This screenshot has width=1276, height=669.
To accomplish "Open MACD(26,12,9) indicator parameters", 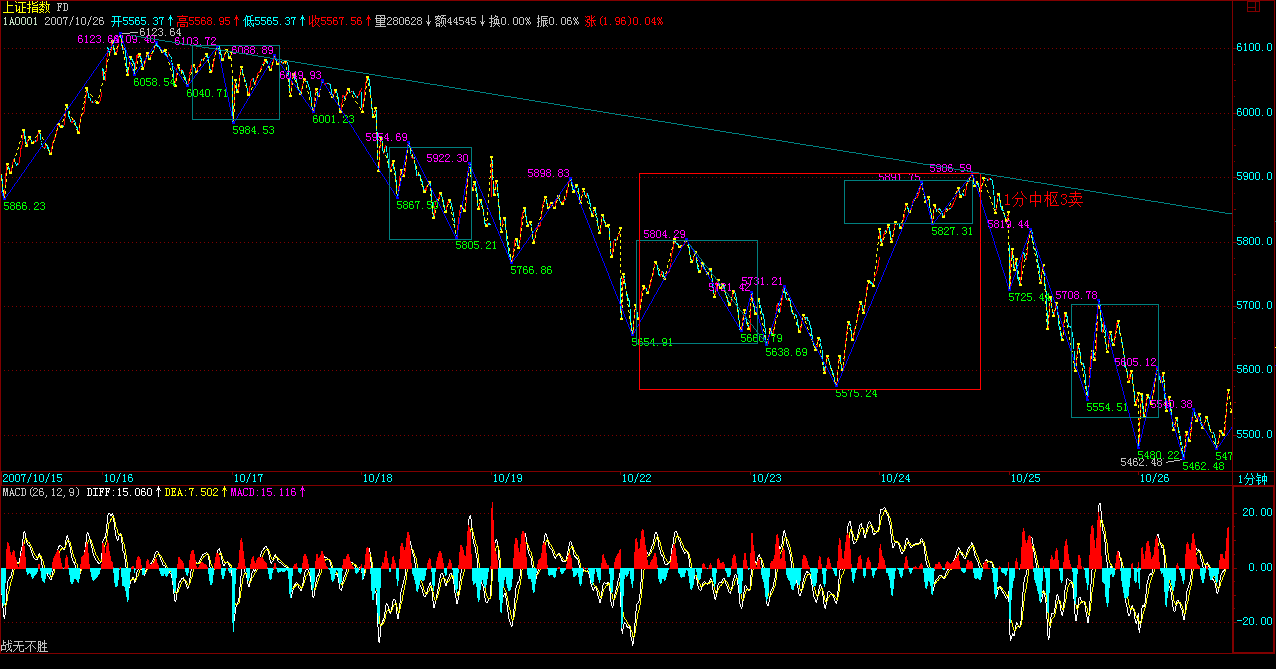I will 40,492.
